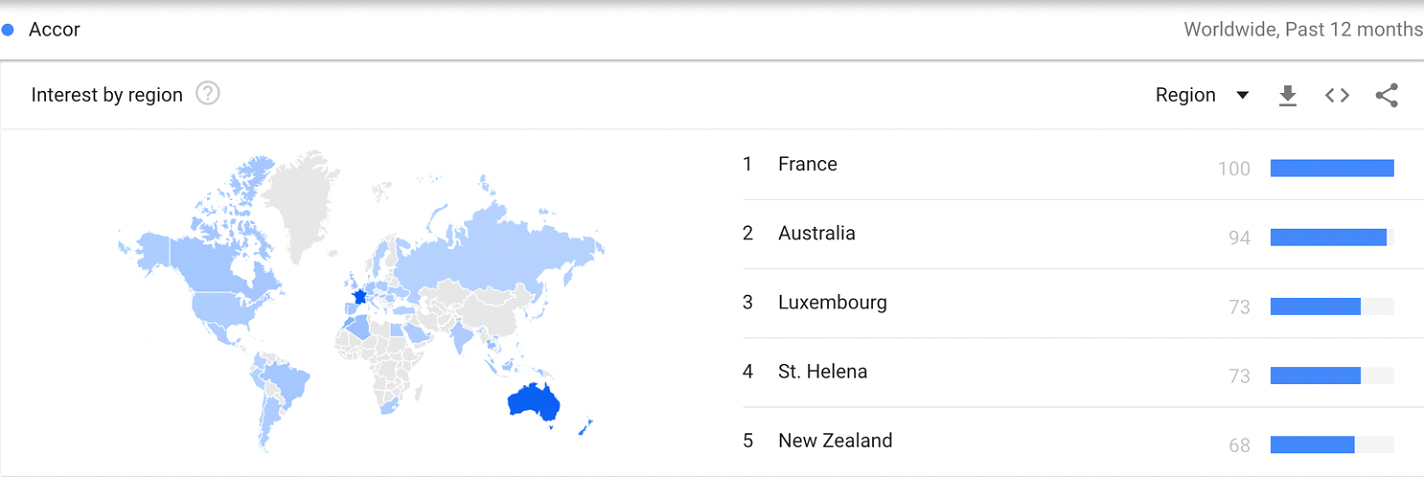
Task: Click the New Zealand interest bar
Action: [1312, 444]
